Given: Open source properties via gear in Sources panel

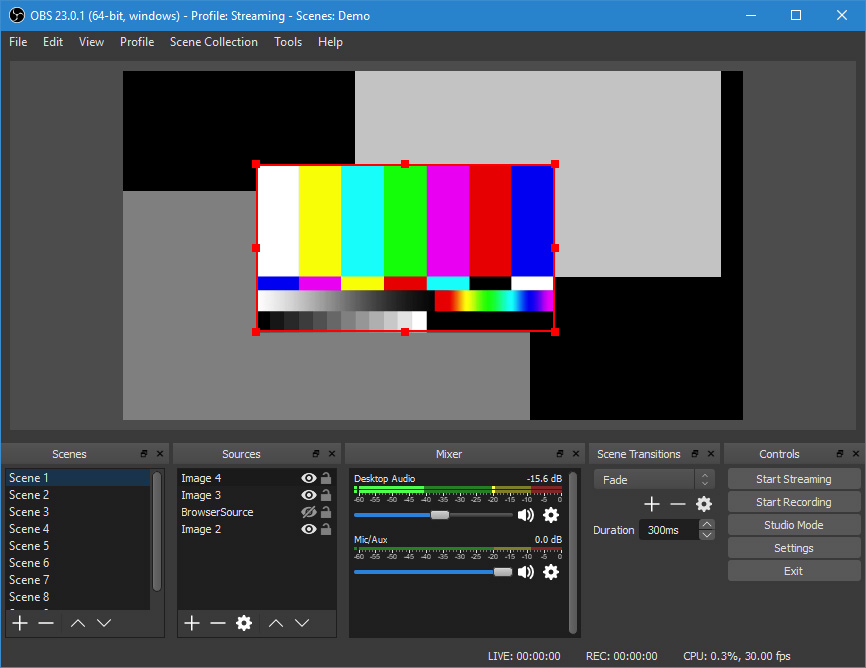Looking at the screenshot, I should (x=245, y=623).
